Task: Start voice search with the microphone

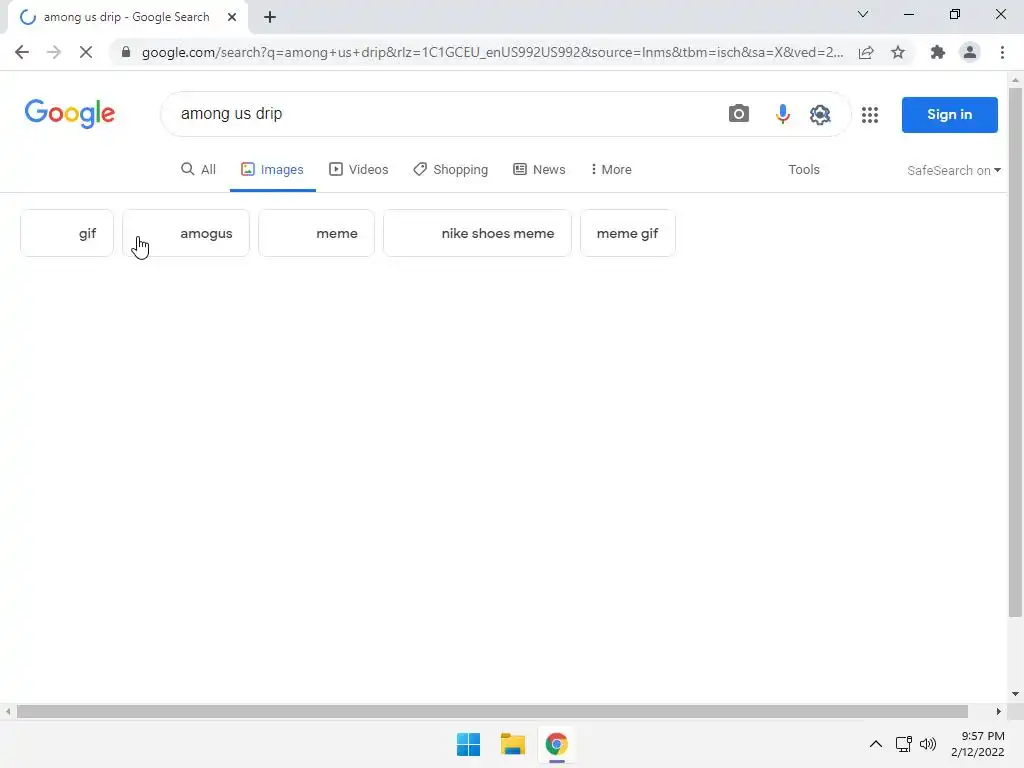Action: 782,114
